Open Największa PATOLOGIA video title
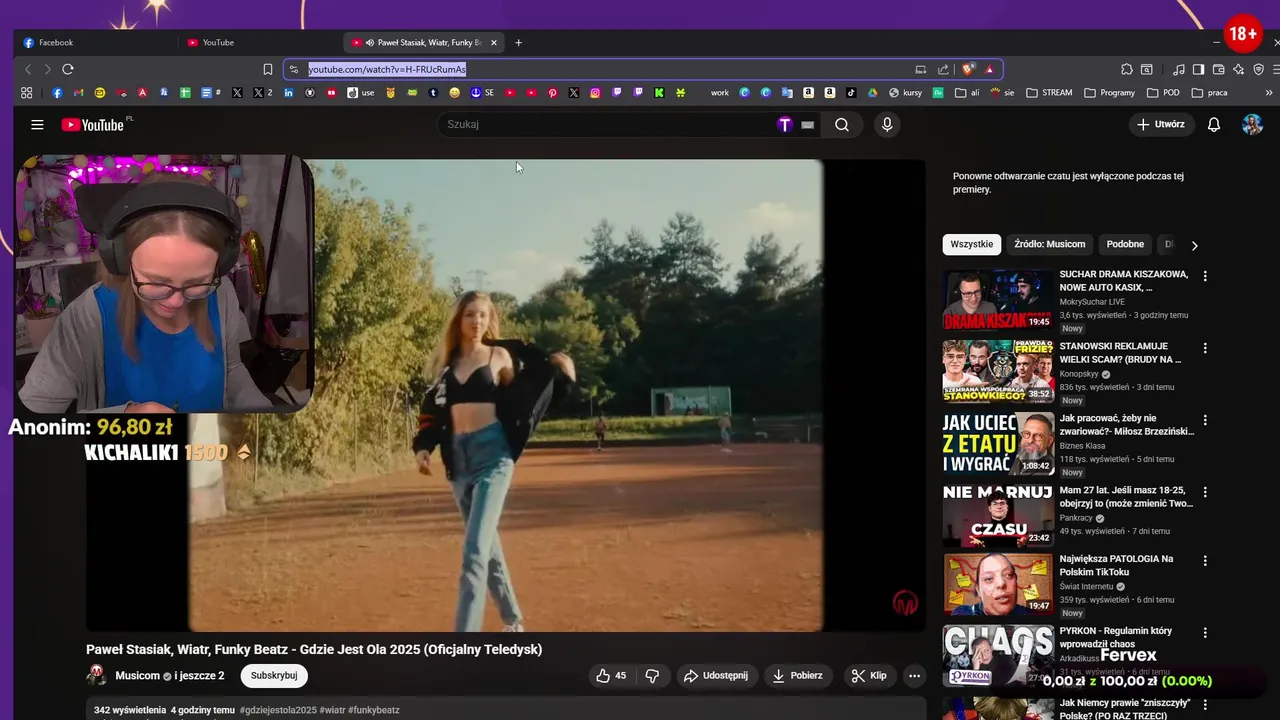 (1117, 565)
